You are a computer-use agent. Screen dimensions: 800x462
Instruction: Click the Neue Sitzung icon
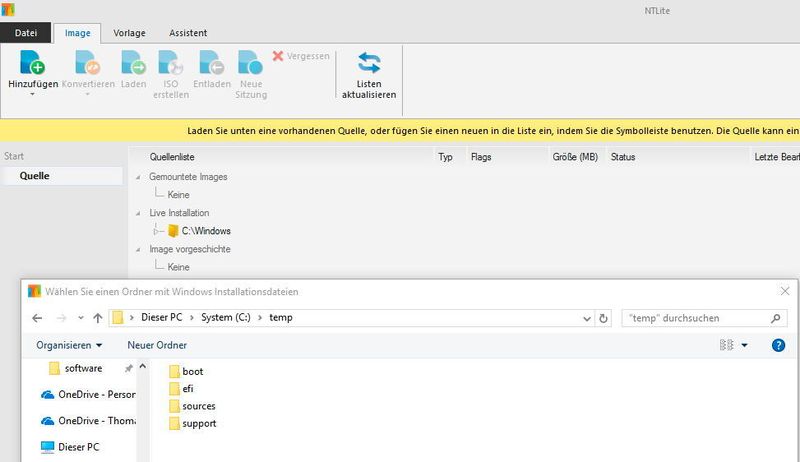tap(251, 63)
